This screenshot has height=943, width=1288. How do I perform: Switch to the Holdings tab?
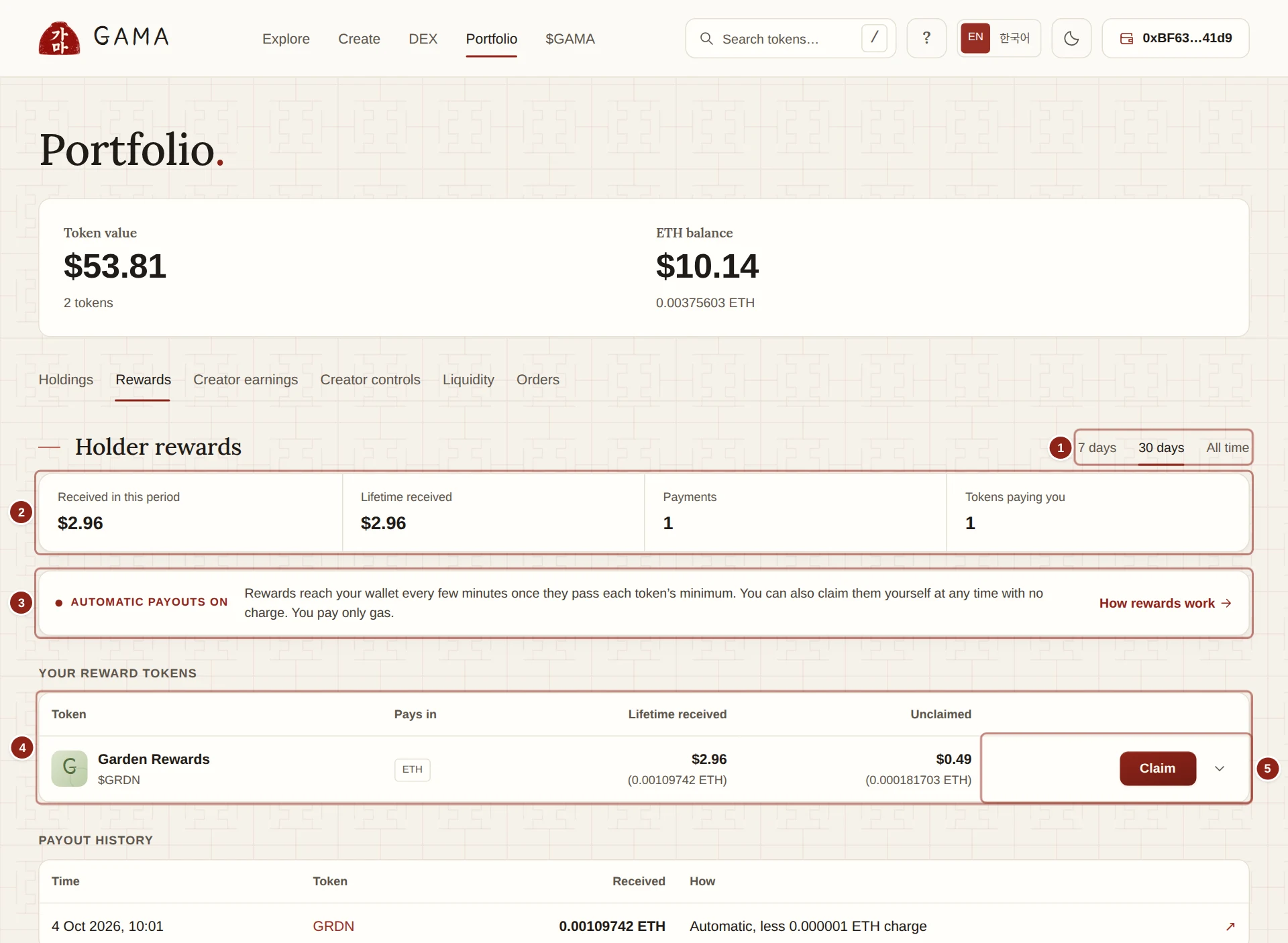(x=66, y=380)
